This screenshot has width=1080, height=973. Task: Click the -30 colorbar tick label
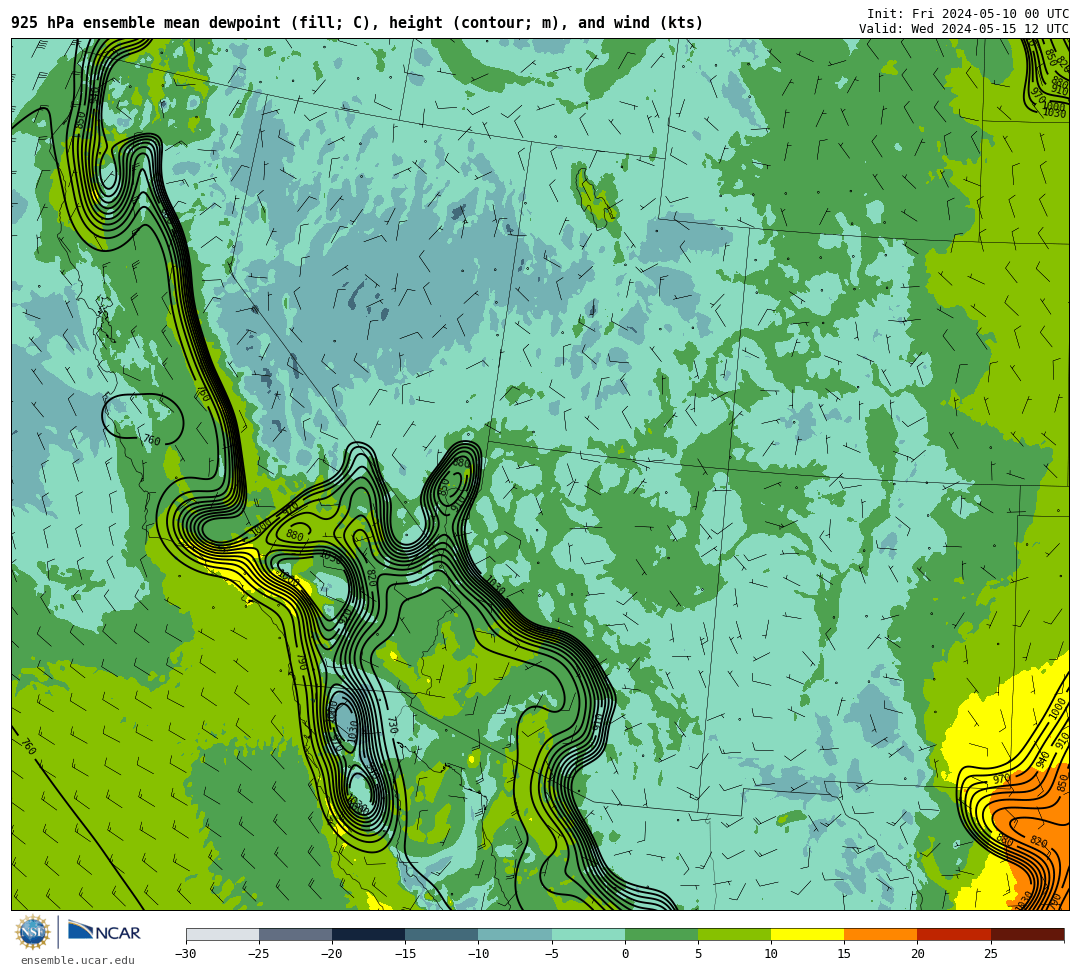click(186, 954)
